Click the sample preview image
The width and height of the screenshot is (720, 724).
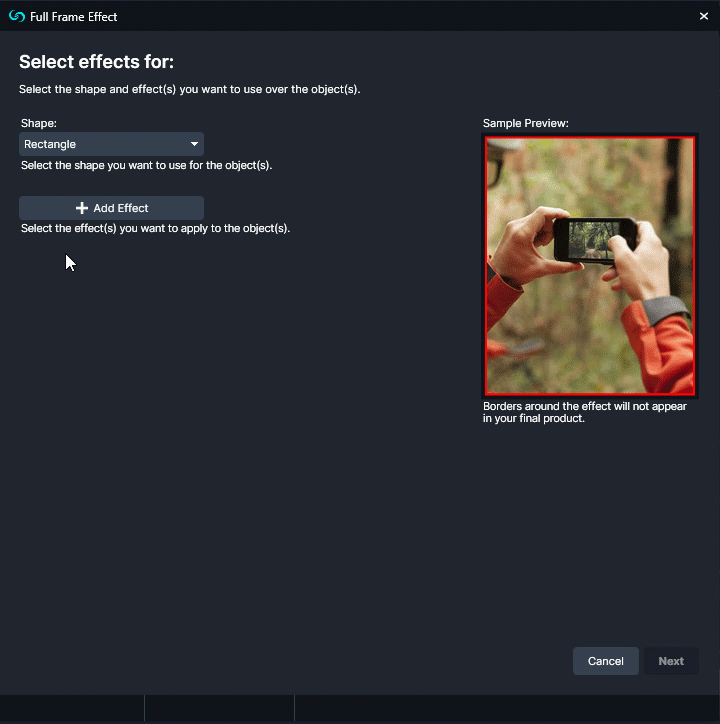590,266
